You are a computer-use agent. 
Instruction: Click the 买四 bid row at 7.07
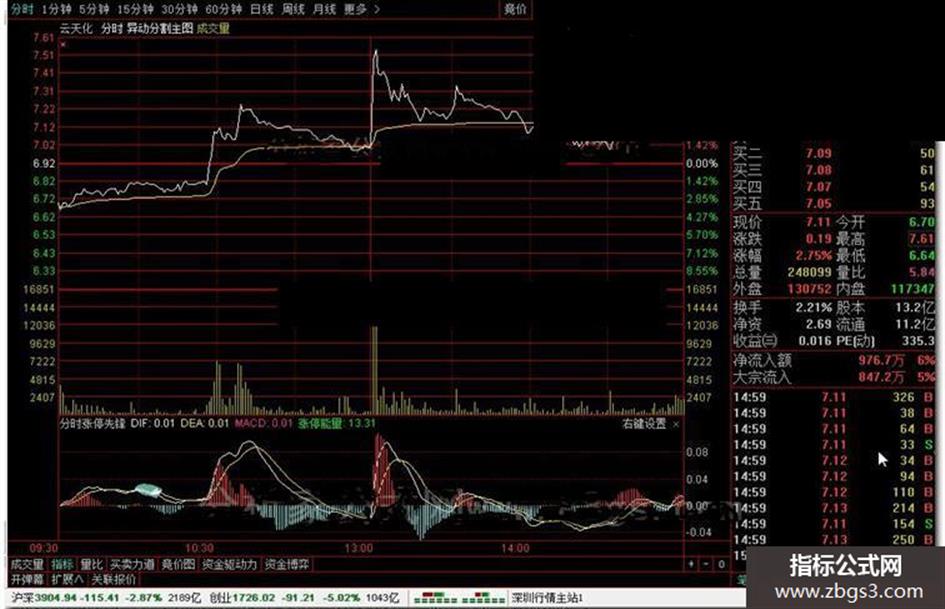click(834, 187)
